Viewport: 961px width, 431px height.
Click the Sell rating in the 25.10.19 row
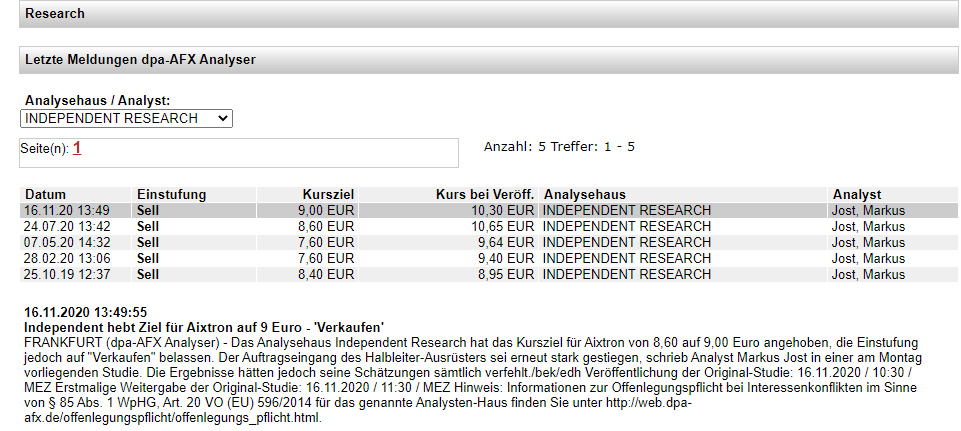tap(148, 274)
